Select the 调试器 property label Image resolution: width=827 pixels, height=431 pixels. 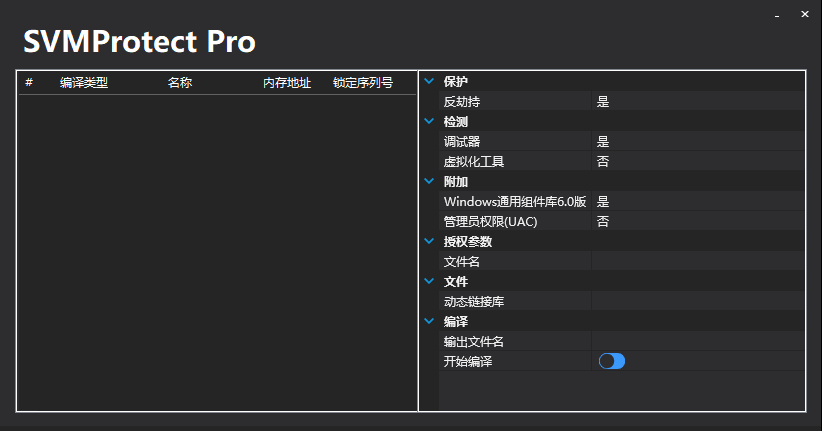[462, 141]
